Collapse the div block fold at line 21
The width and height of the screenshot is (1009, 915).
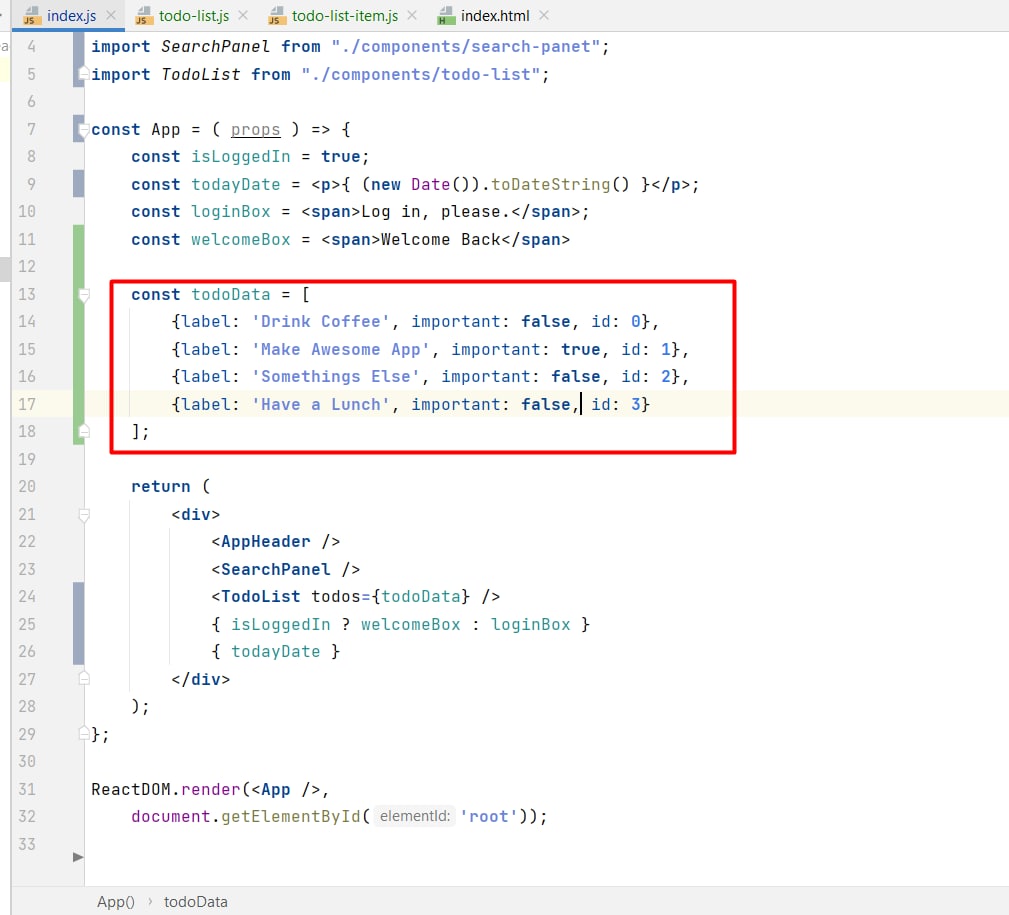84,515
